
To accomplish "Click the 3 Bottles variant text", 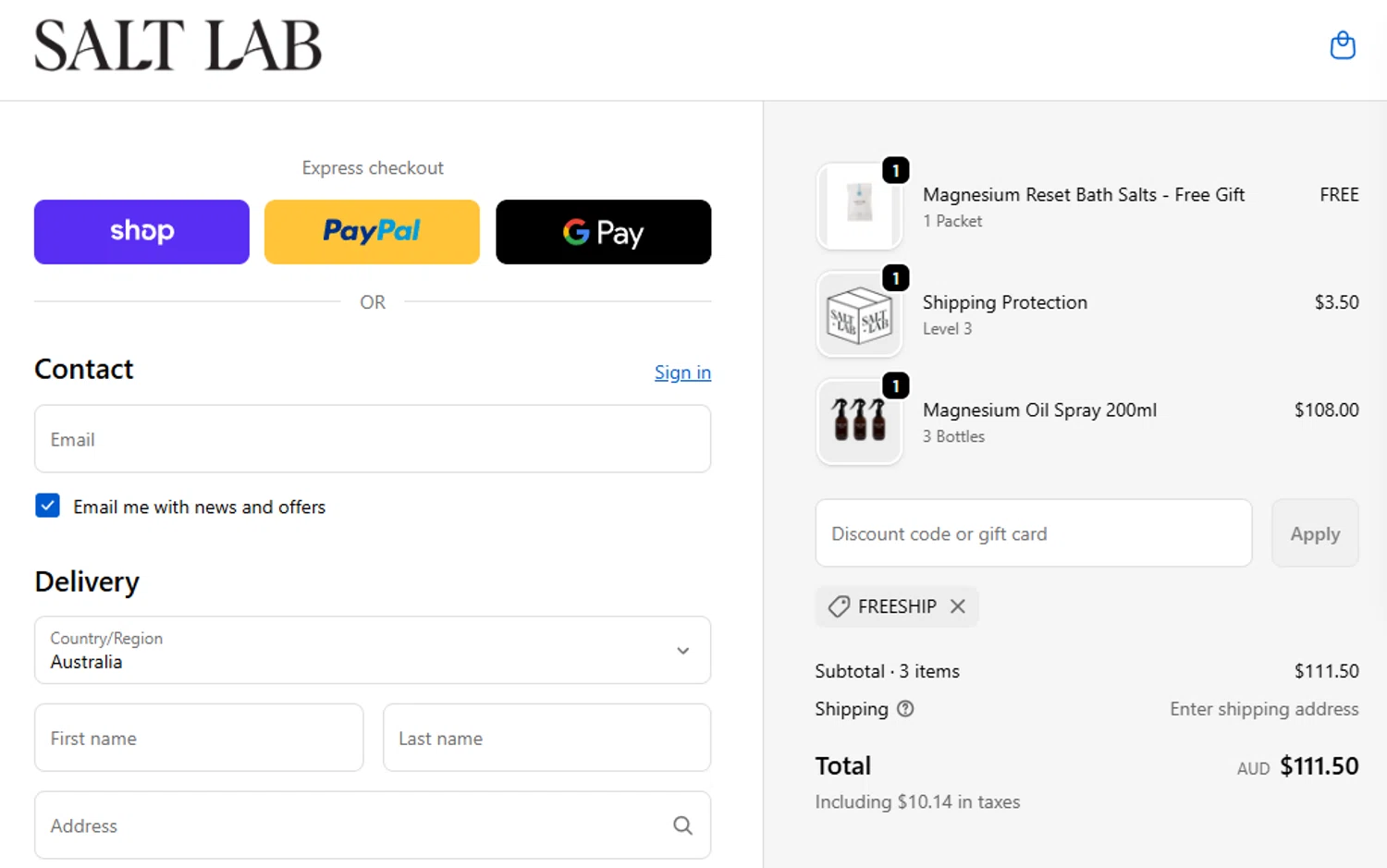I will click(x=953, y=436).
